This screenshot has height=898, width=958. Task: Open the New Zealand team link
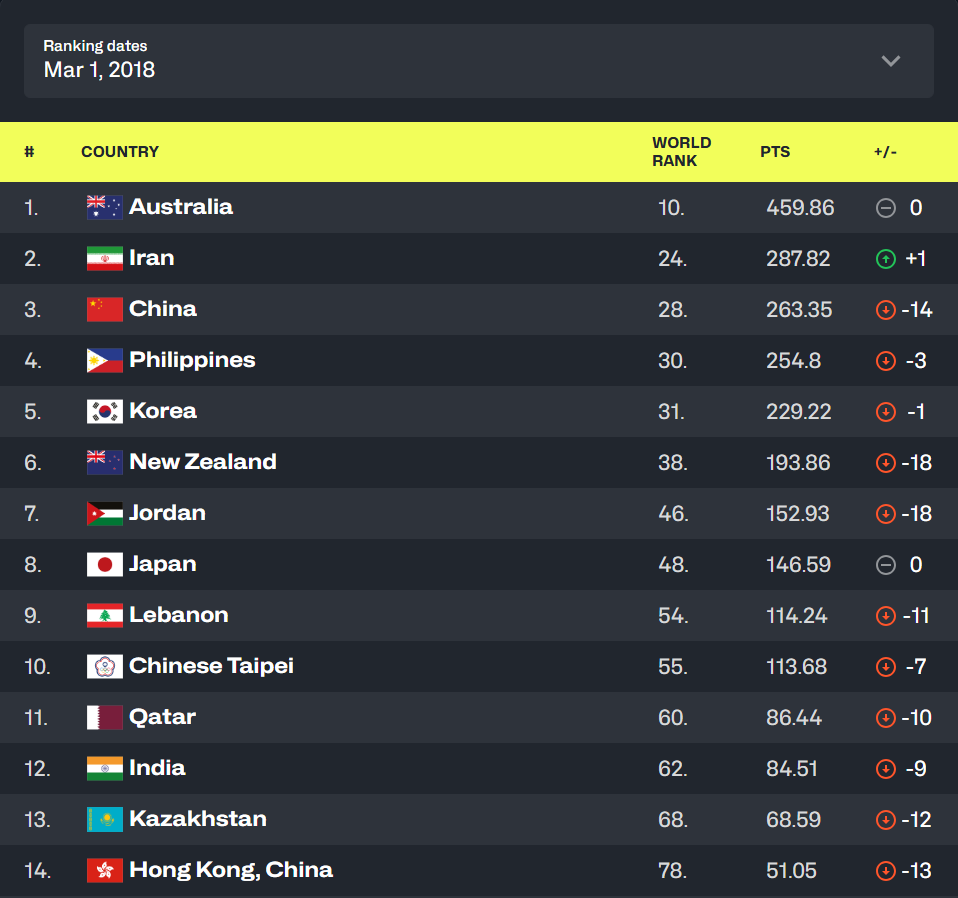click(203, 462)
